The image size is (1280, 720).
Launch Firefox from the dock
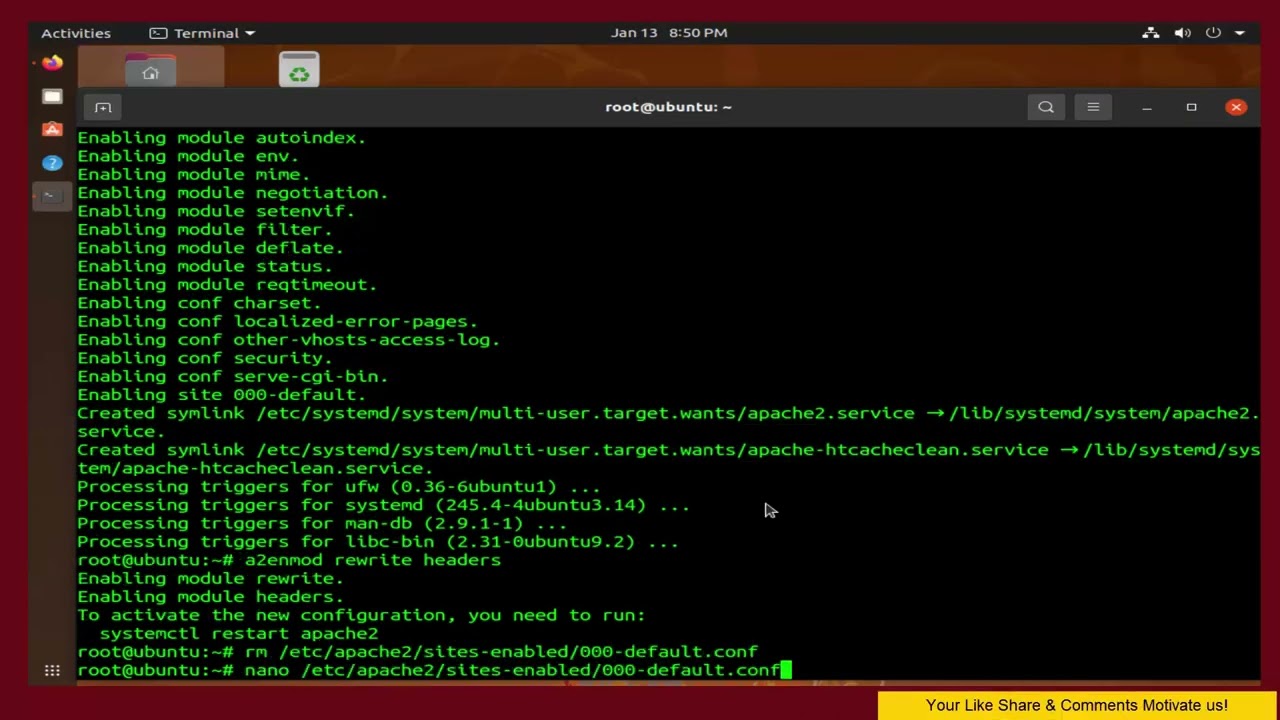click(52, 63)
